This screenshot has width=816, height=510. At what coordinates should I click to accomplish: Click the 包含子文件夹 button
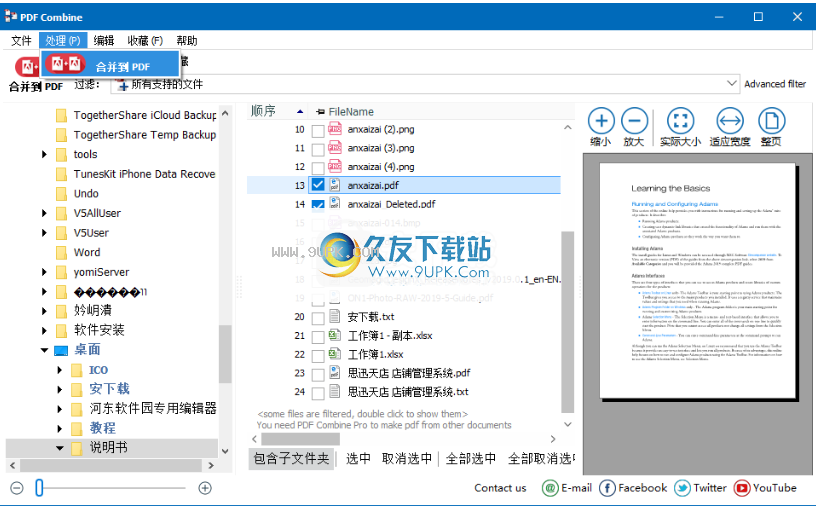coord(291,458)
